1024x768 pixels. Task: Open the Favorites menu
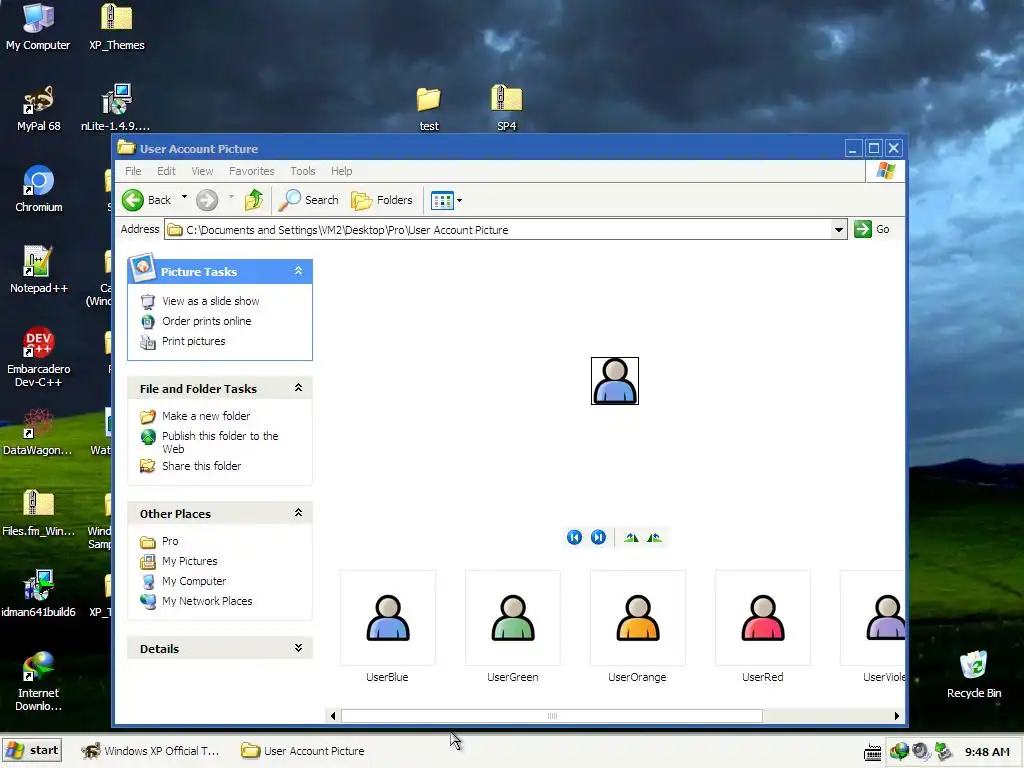pyautogui.click(x=251, y=171)
